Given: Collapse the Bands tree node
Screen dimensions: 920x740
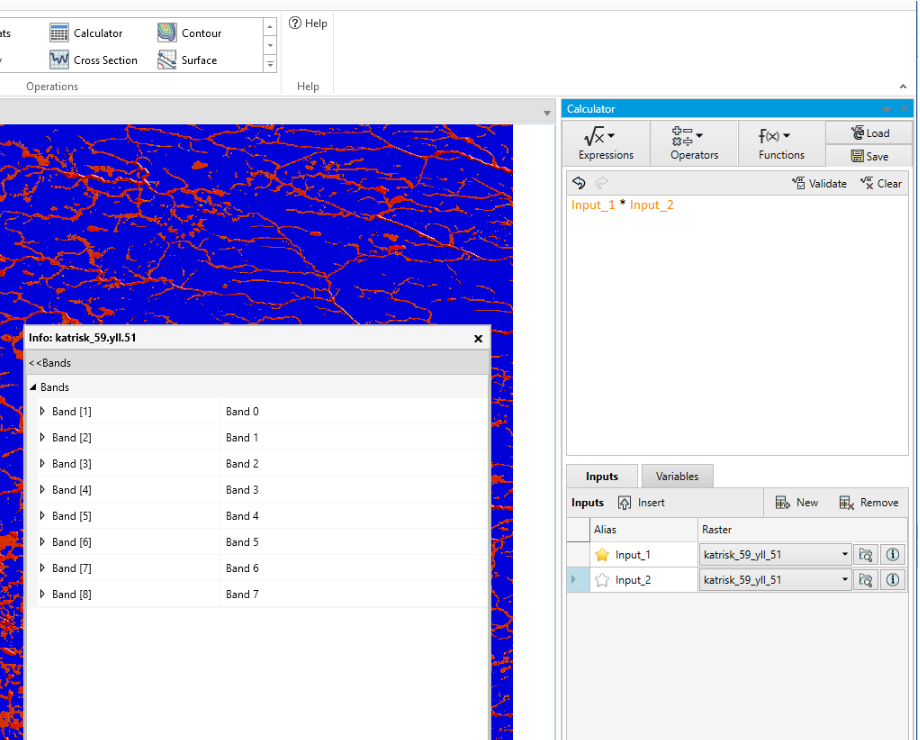Looking at the screenshot, I should point(33,387).
